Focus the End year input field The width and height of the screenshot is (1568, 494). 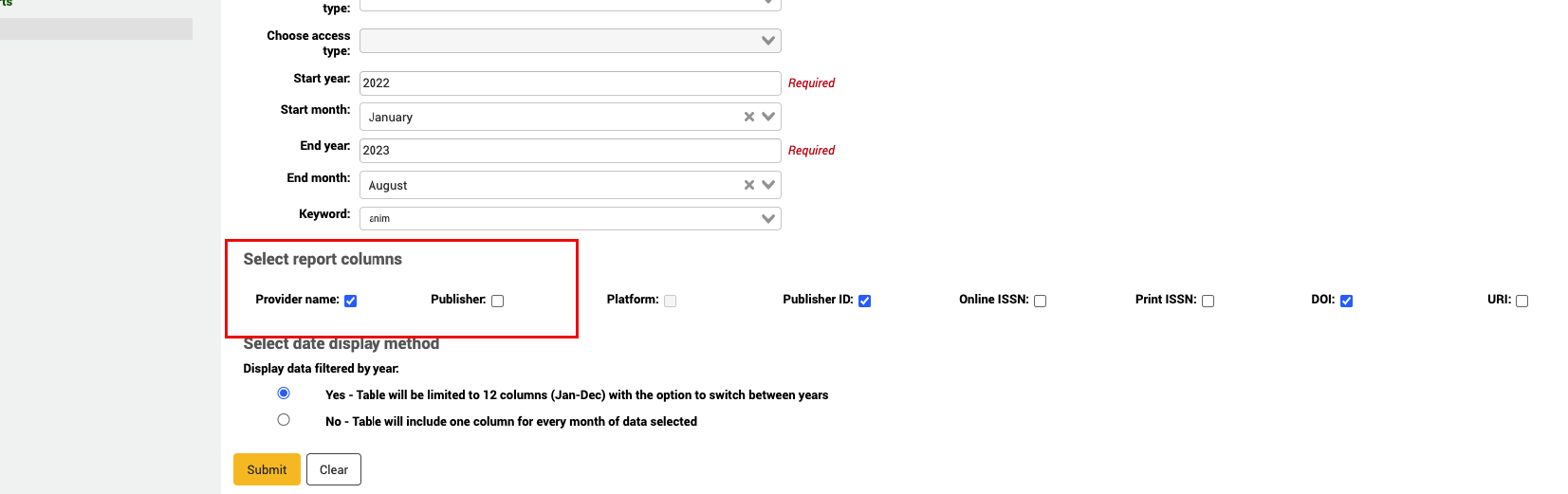click(569, 151)
